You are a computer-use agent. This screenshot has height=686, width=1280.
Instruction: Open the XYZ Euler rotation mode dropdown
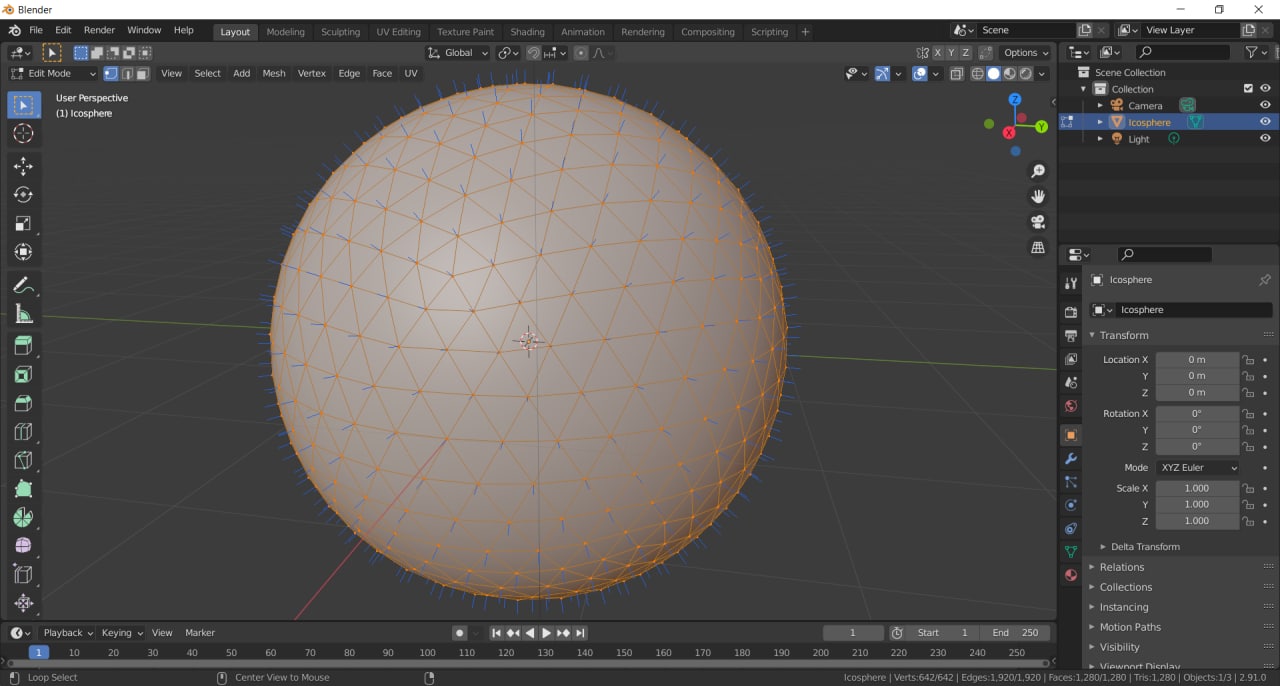[1197, 468]
